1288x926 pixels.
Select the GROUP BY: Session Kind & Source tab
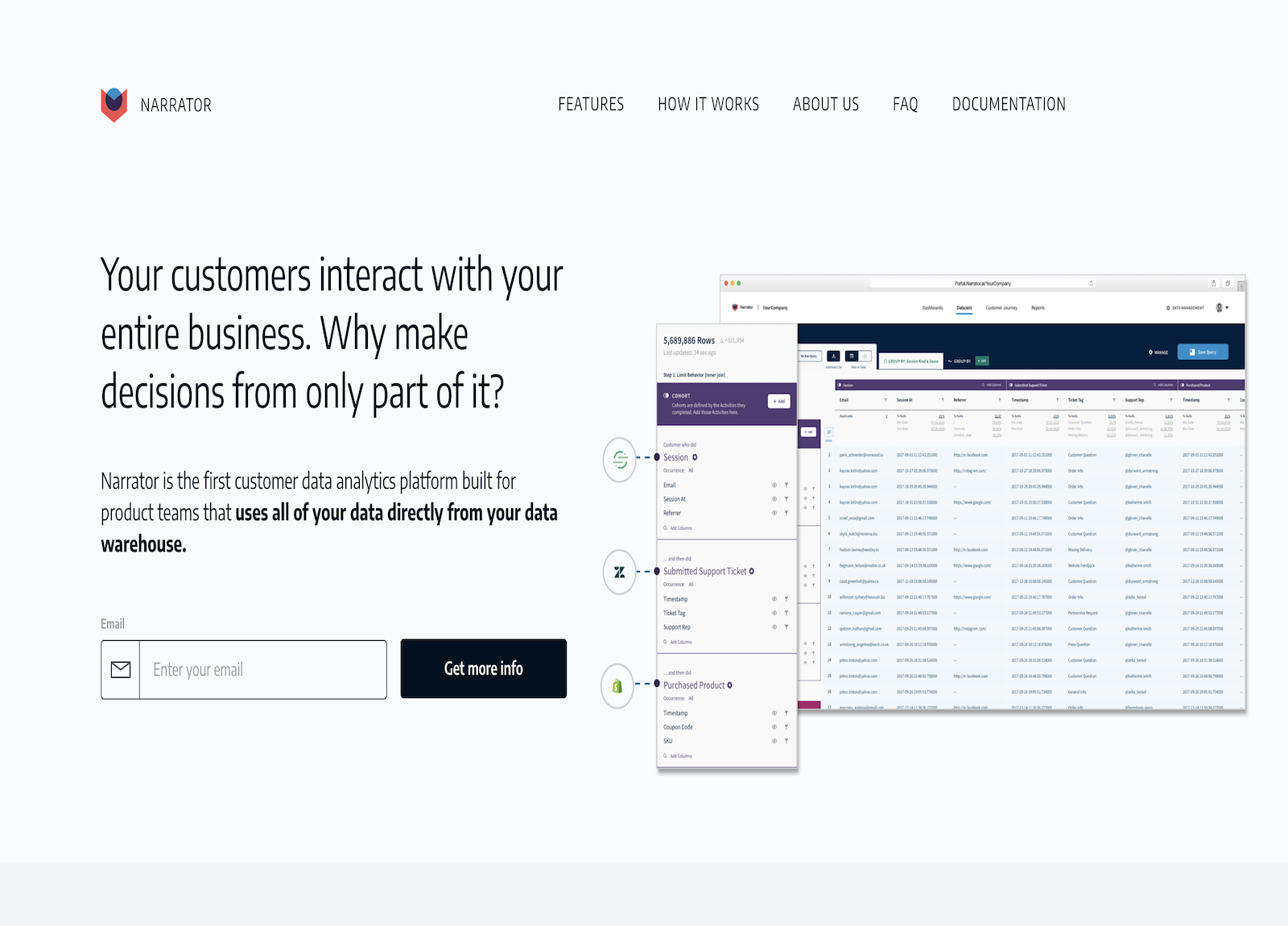click(911, 361)
